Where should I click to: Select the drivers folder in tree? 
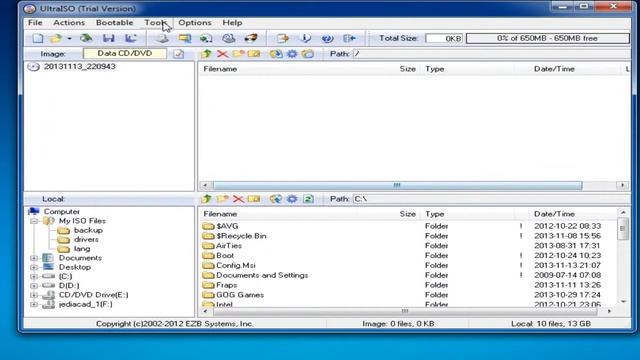point(86,240)
